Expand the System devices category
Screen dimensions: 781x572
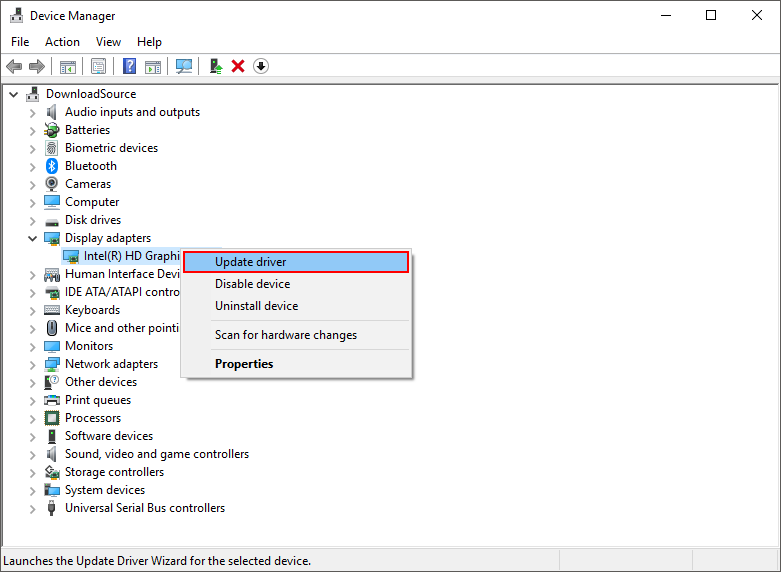(x=33, y=491)
